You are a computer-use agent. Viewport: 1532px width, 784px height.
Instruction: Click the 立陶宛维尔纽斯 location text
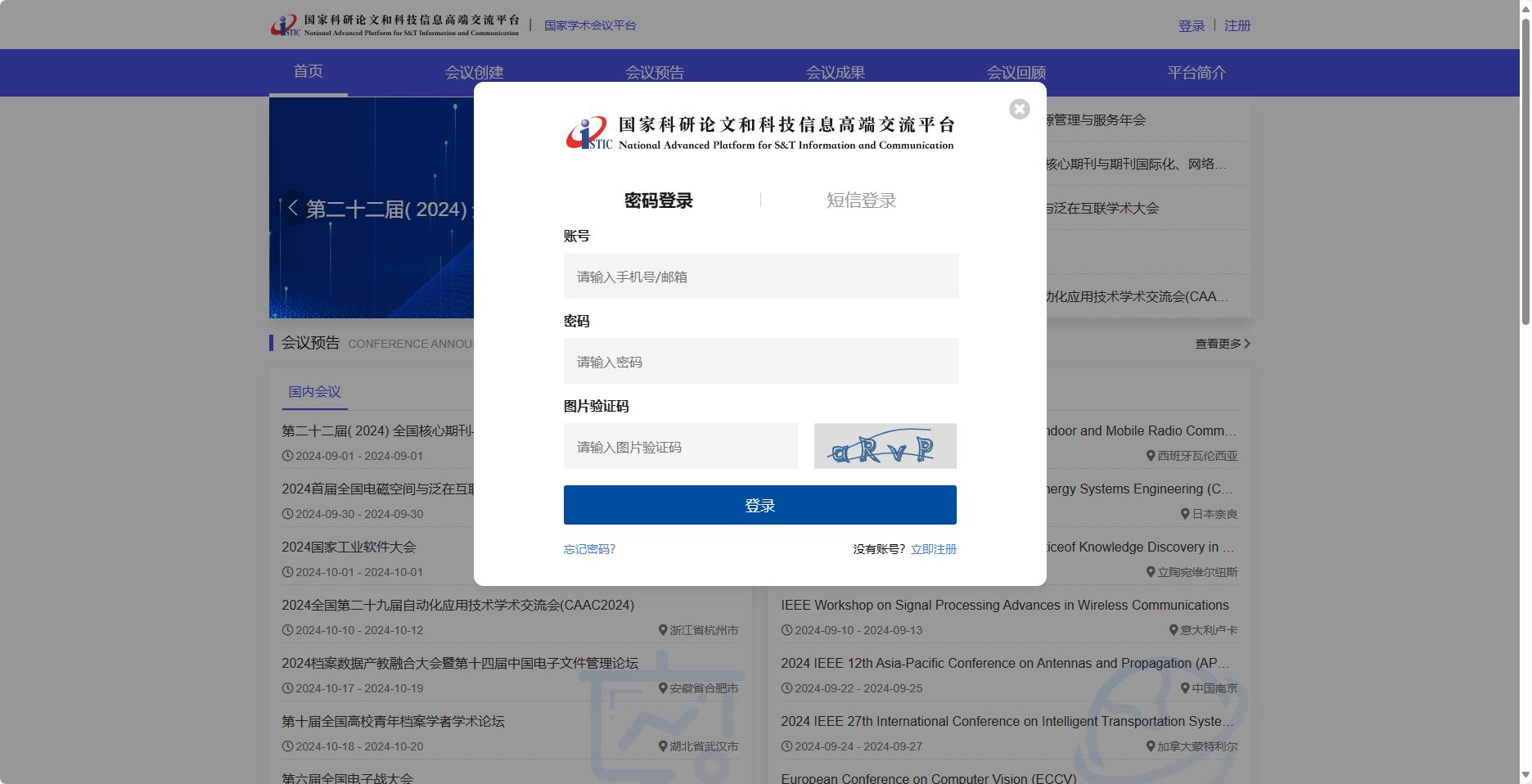(1197, 572)
